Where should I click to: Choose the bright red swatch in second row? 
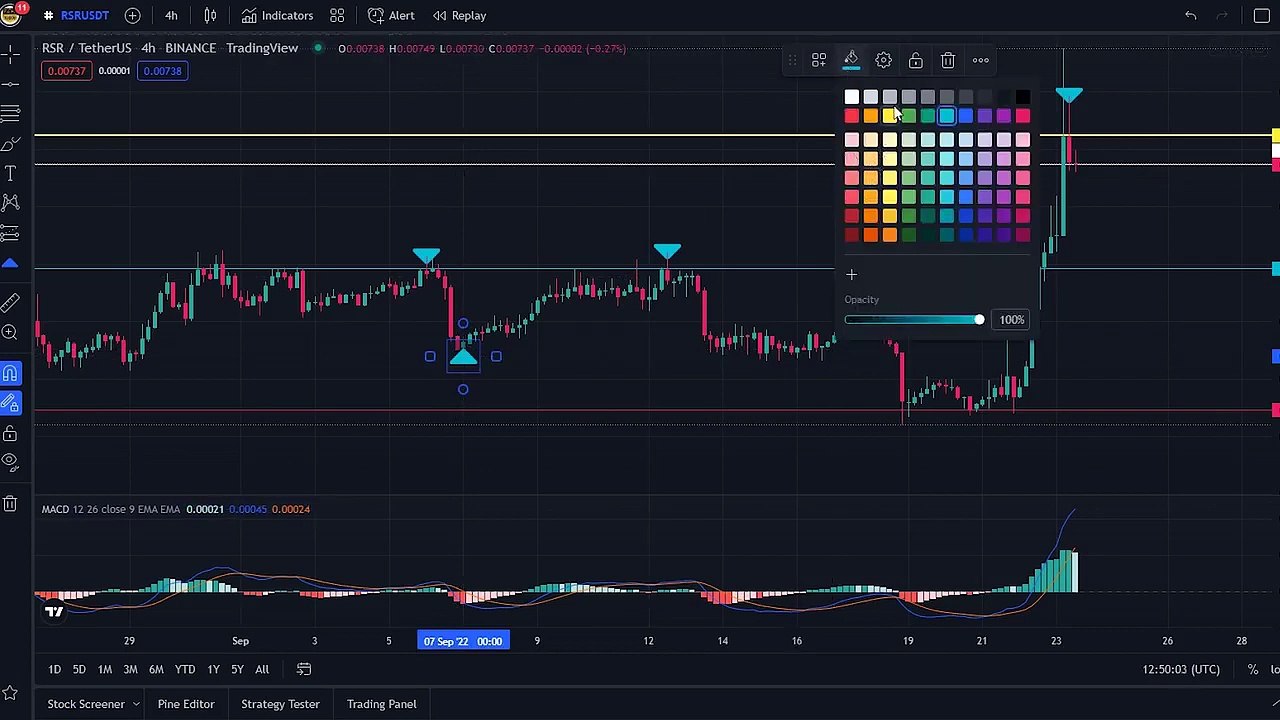[x=851, y=116]
